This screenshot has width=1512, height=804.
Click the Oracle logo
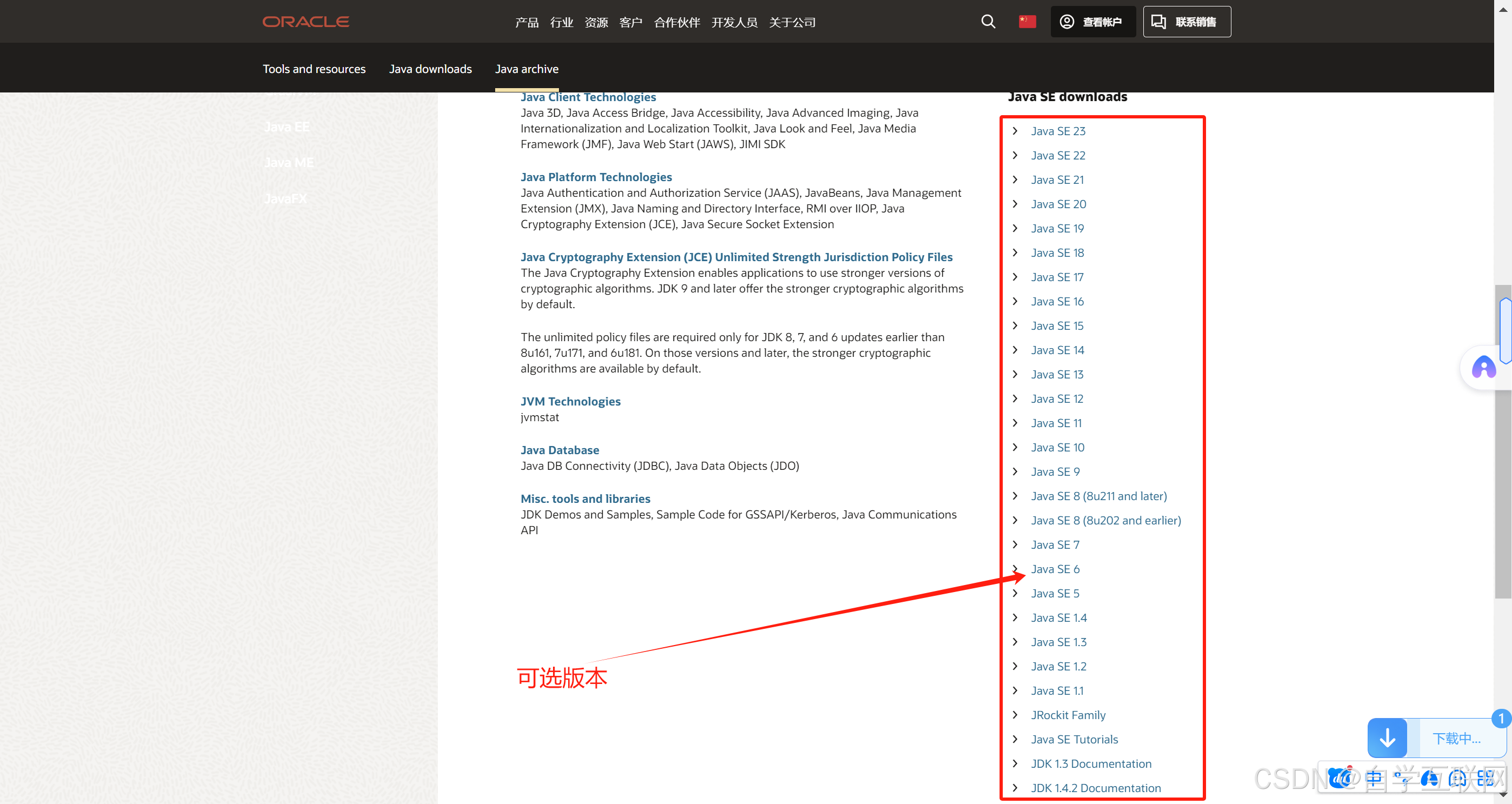pos(306,22)
